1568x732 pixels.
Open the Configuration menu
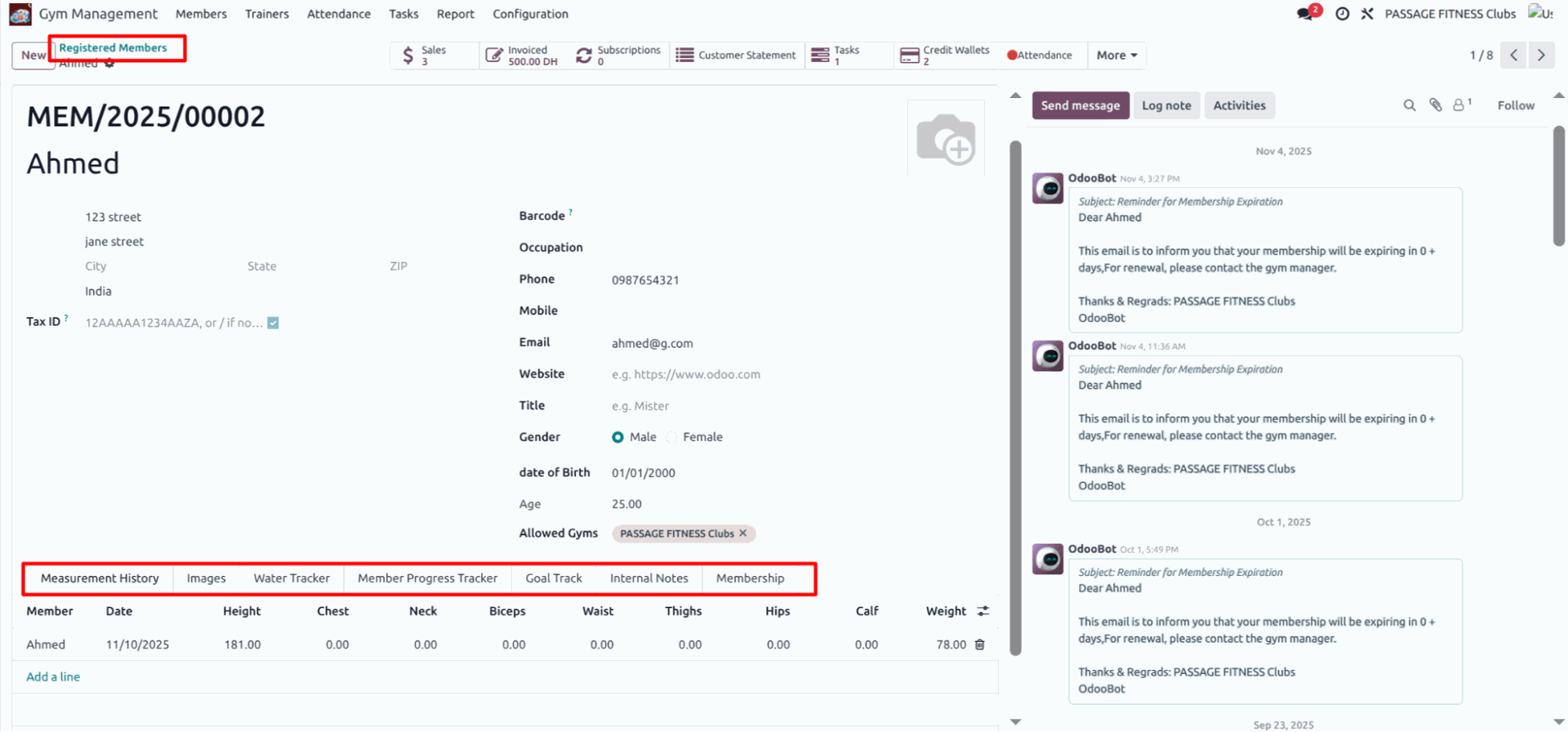pyautogui.click(x=530, y=14)
